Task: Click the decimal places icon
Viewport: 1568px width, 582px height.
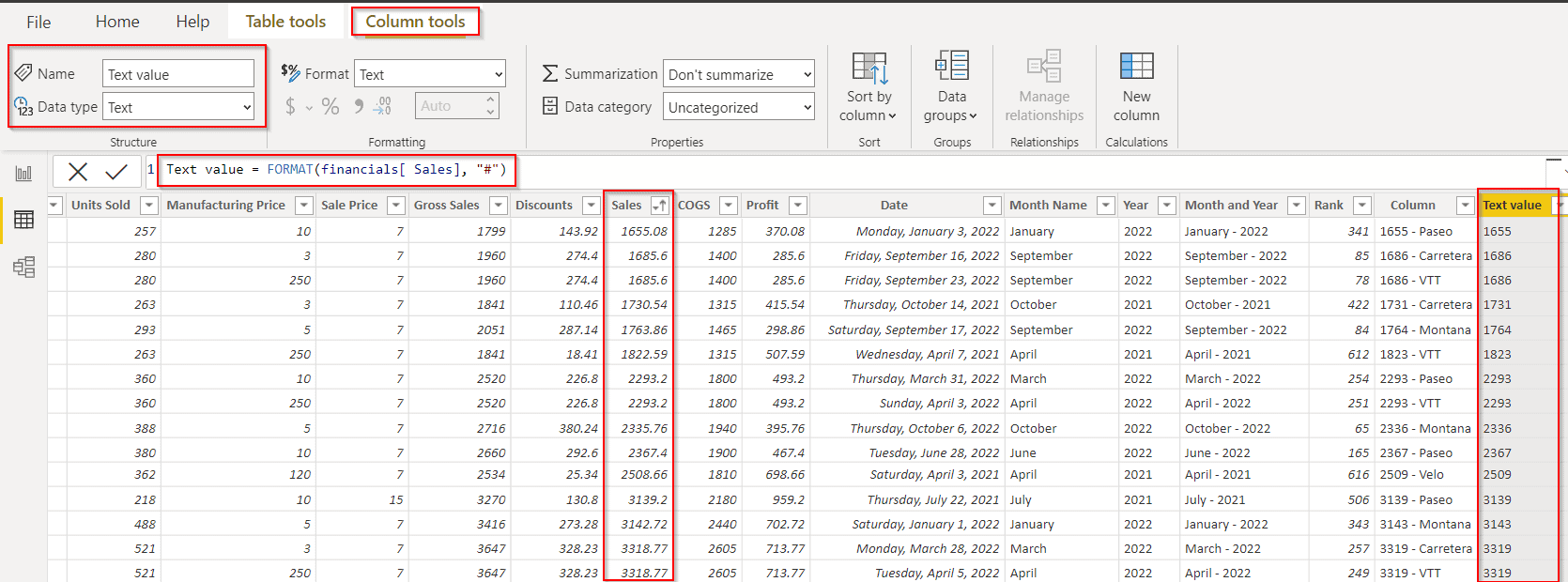Action: point(382,107)
